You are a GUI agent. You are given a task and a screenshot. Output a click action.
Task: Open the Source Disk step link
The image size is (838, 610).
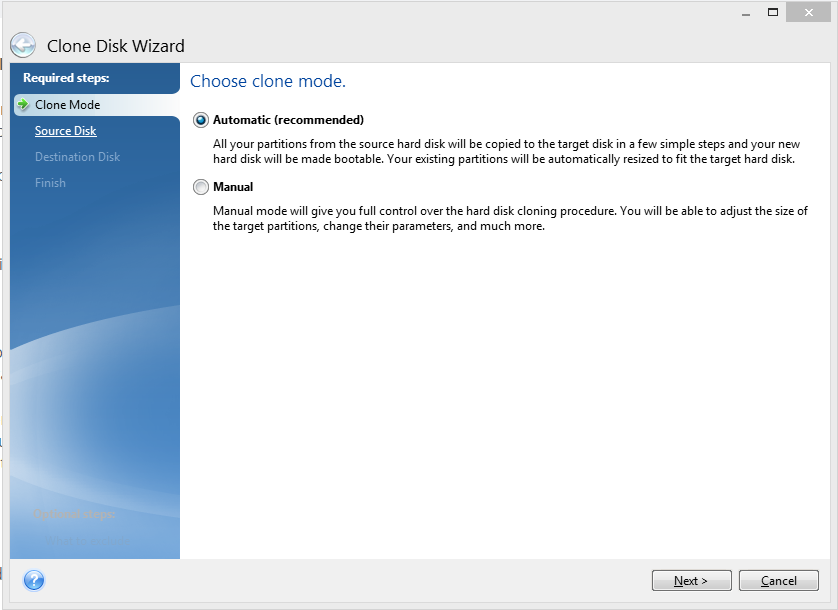click(65, 130)
